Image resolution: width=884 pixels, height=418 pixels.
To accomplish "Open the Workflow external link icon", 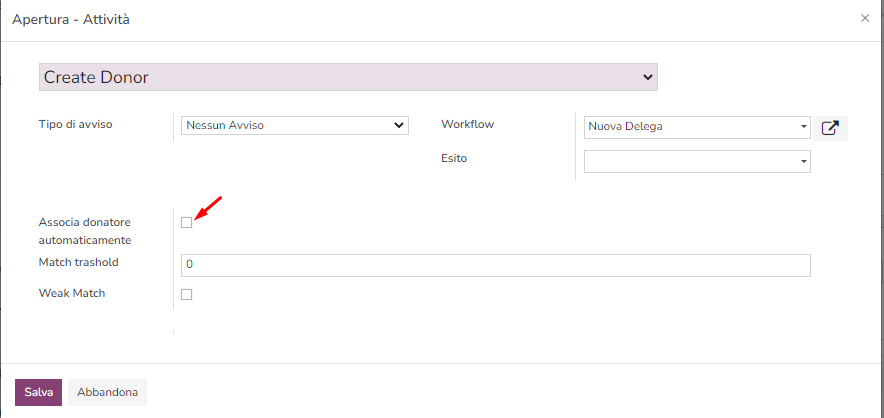I will pos(830,128).
